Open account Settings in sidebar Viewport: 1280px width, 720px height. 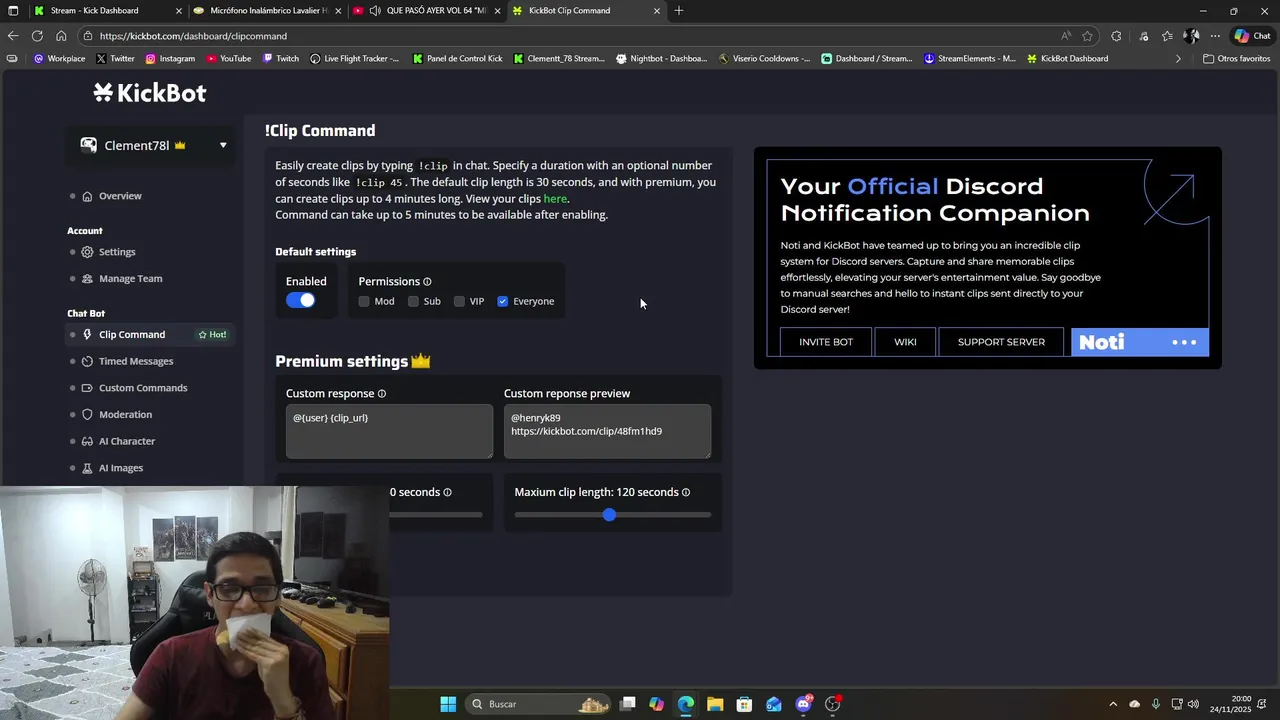(117, 252)
